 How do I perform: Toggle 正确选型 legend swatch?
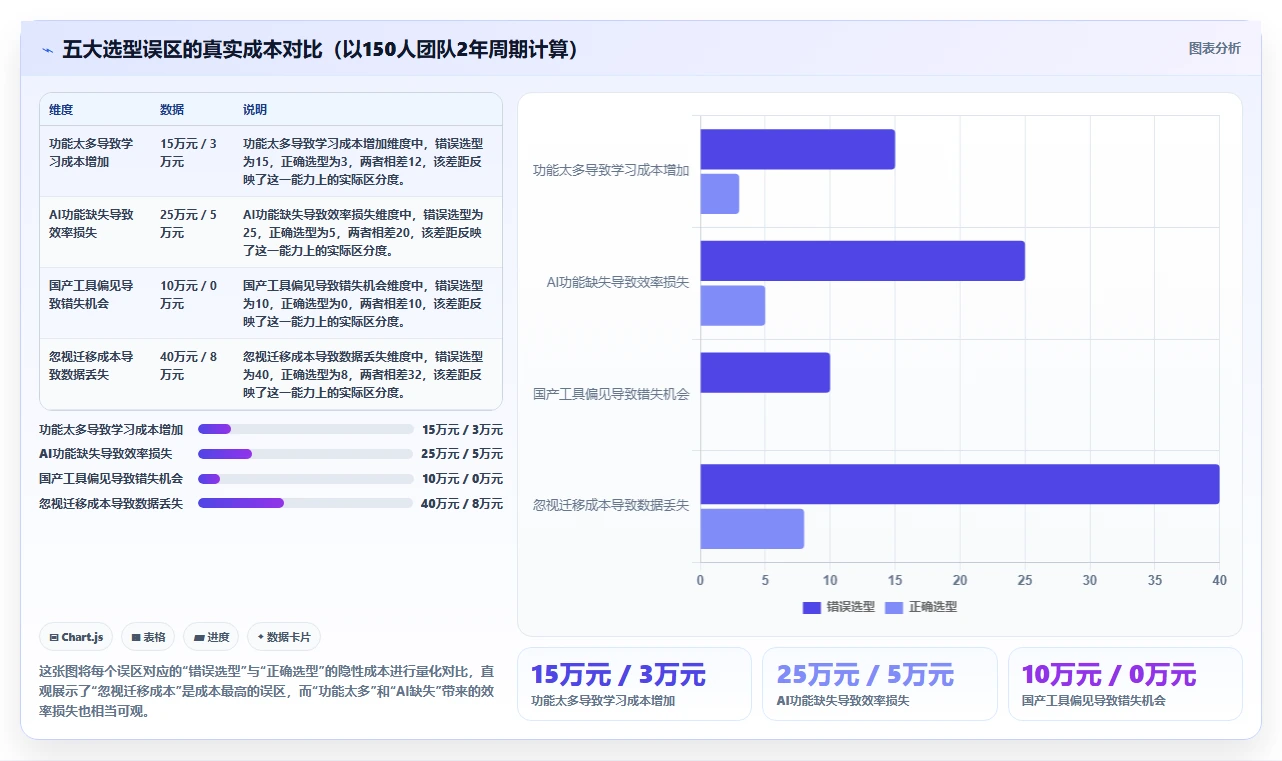pos(894,607)
